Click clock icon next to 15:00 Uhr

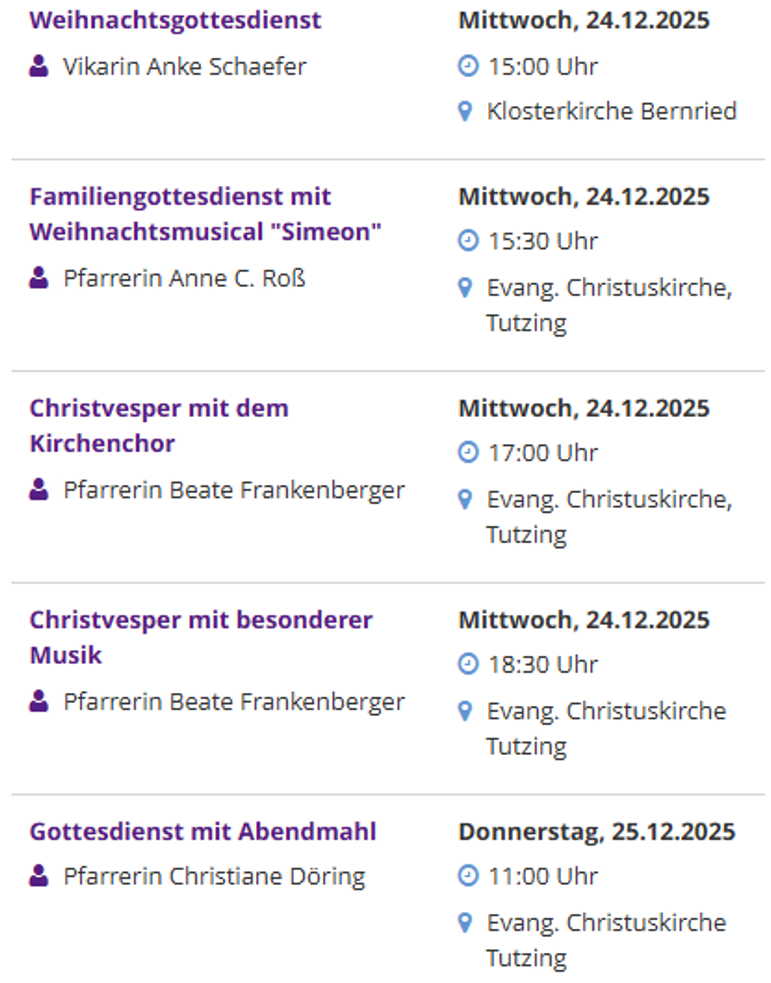click(x=468, y=67)
